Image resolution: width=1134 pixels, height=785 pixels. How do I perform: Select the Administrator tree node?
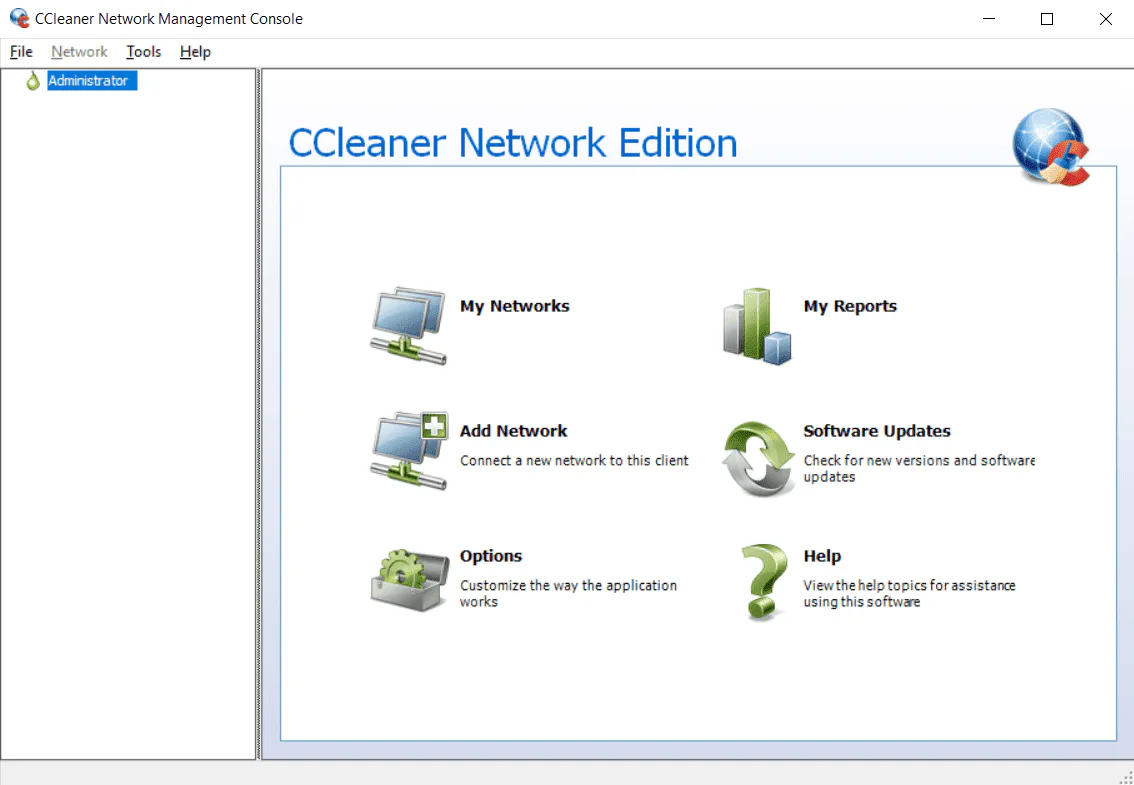[x=92, y=80]
